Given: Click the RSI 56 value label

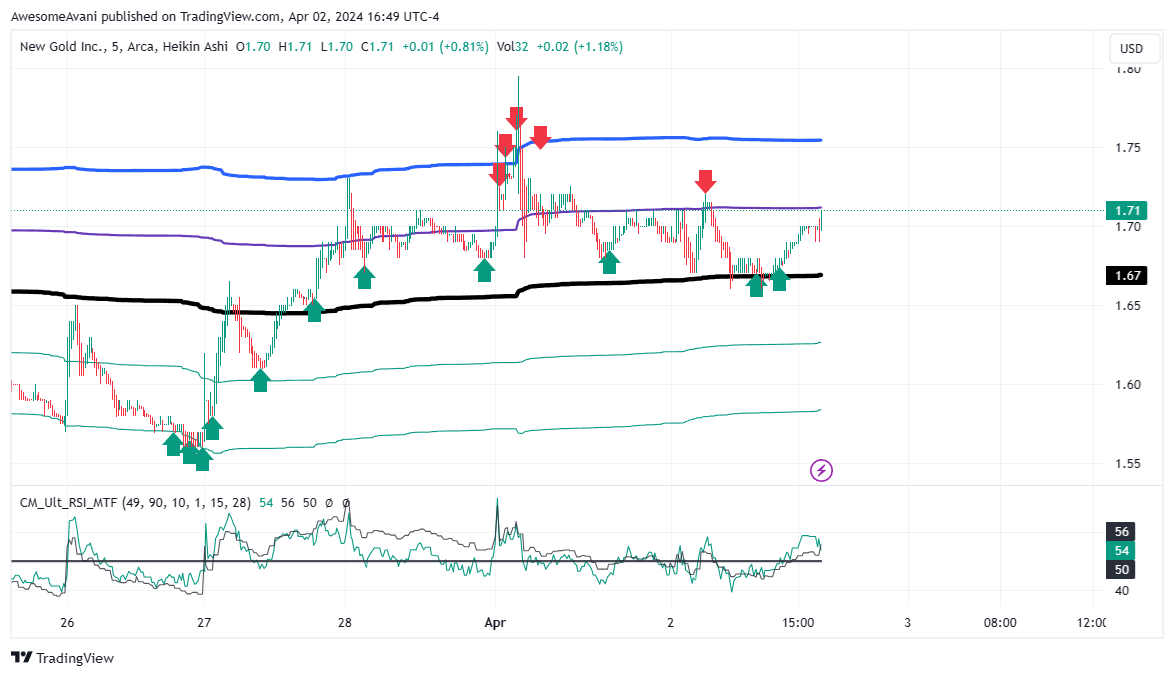Looking at the screenshot, I should tap(1121, 532).
